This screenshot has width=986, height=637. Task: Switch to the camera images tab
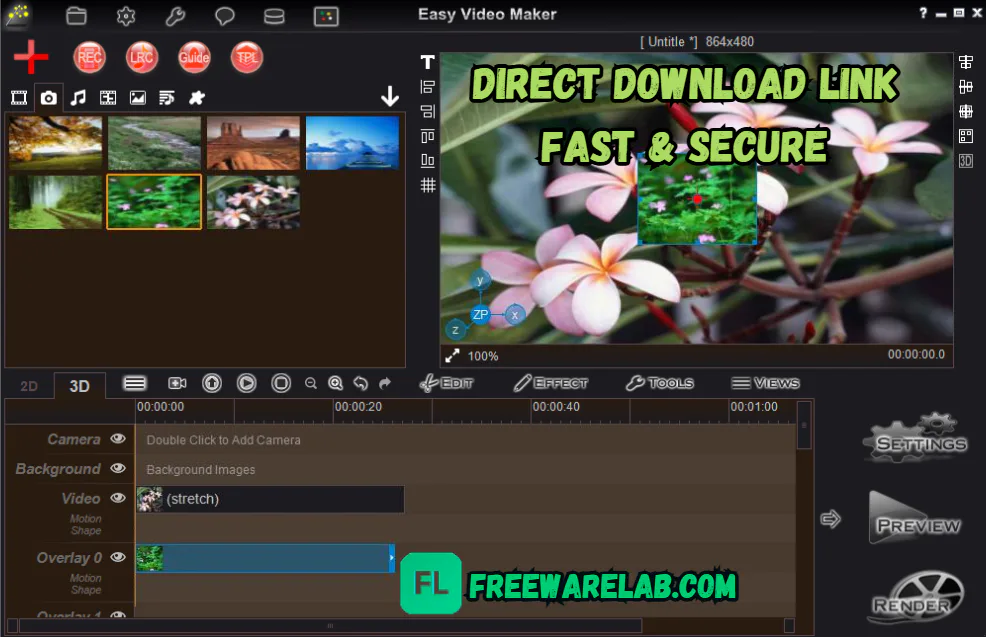tap(48, 97)
